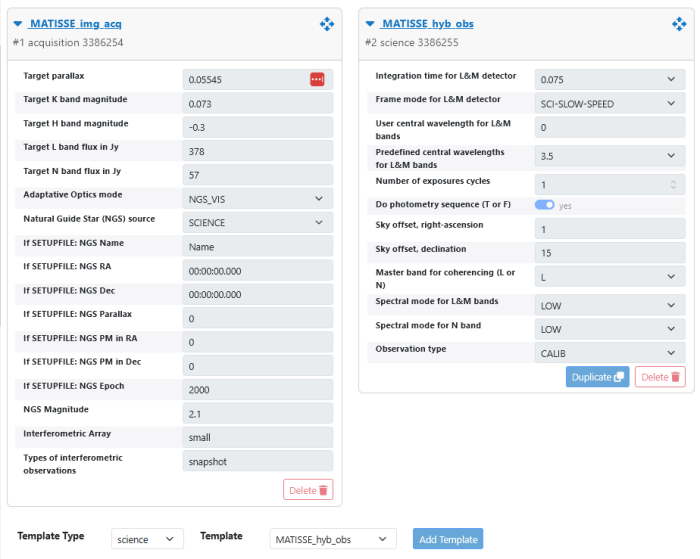The image size is (700, 559).
Task: Delete the MATISSE_hyb_obs science template
Action: click(660, 377)
